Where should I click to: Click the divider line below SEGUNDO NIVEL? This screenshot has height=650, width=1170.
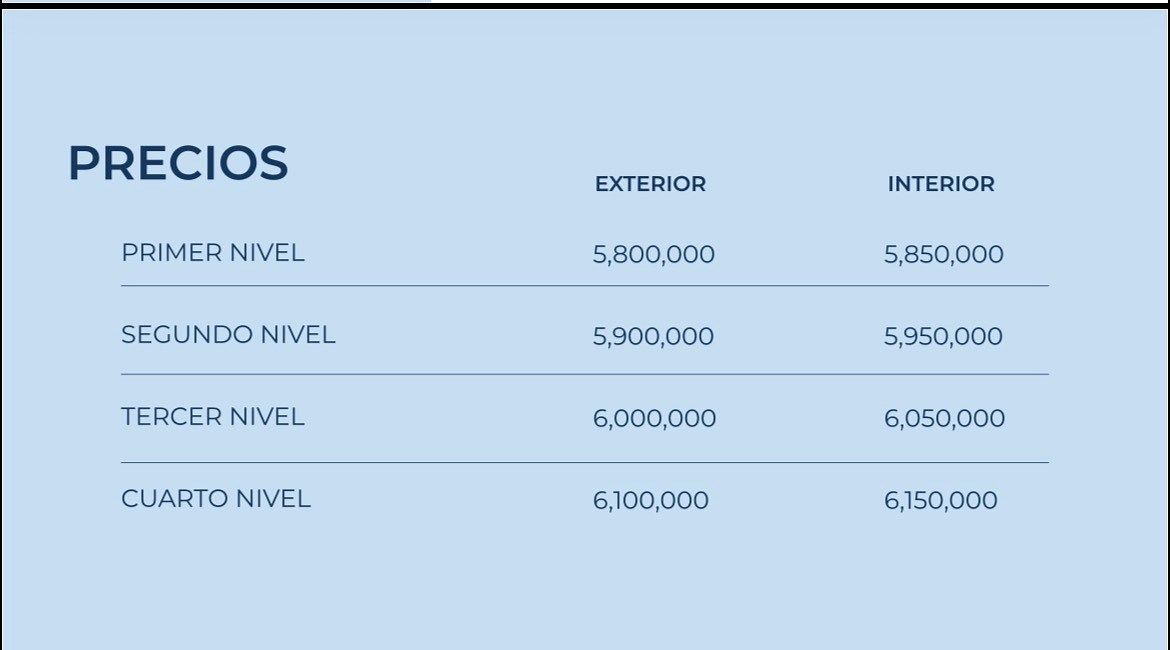(x=584, y=375)
